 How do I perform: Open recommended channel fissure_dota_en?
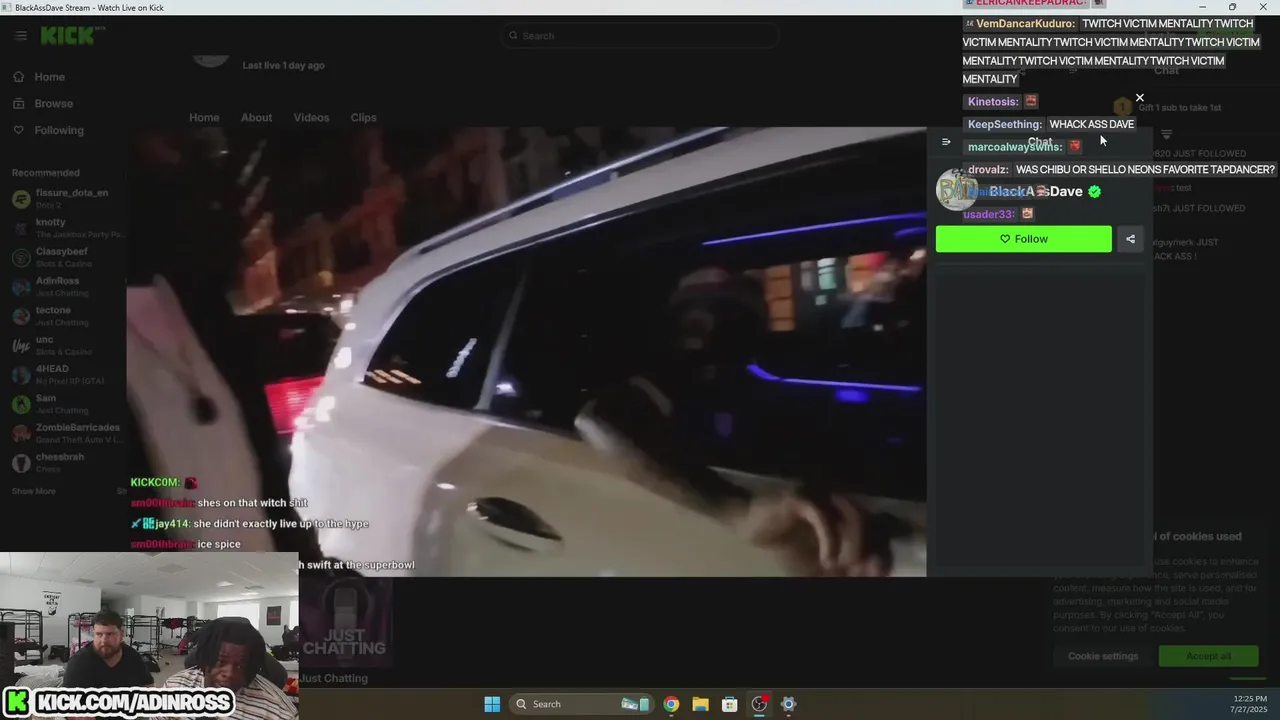pos(66,198)
